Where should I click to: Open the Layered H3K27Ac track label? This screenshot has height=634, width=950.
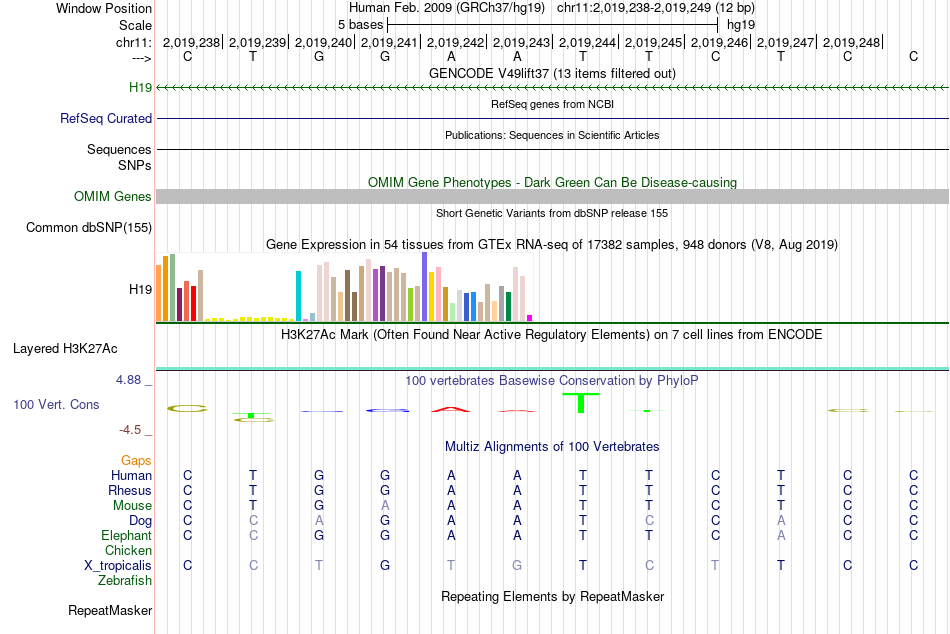65,349
